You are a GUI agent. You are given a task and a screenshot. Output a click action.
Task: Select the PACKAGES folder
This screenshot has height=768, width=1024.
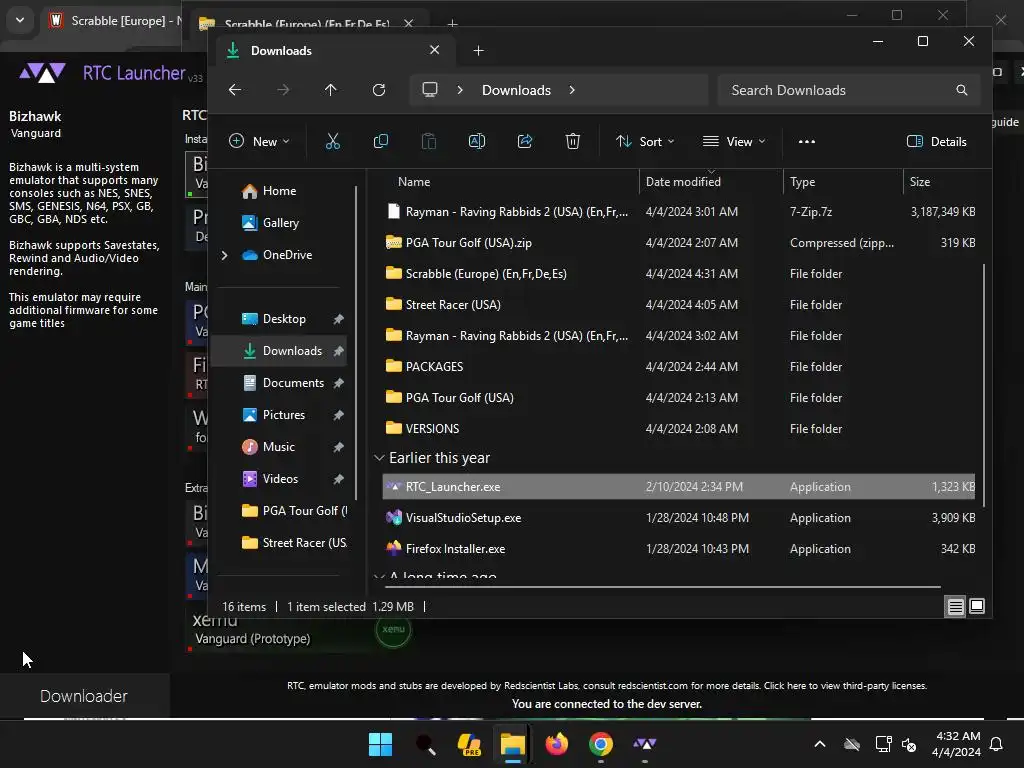[679, 366]
